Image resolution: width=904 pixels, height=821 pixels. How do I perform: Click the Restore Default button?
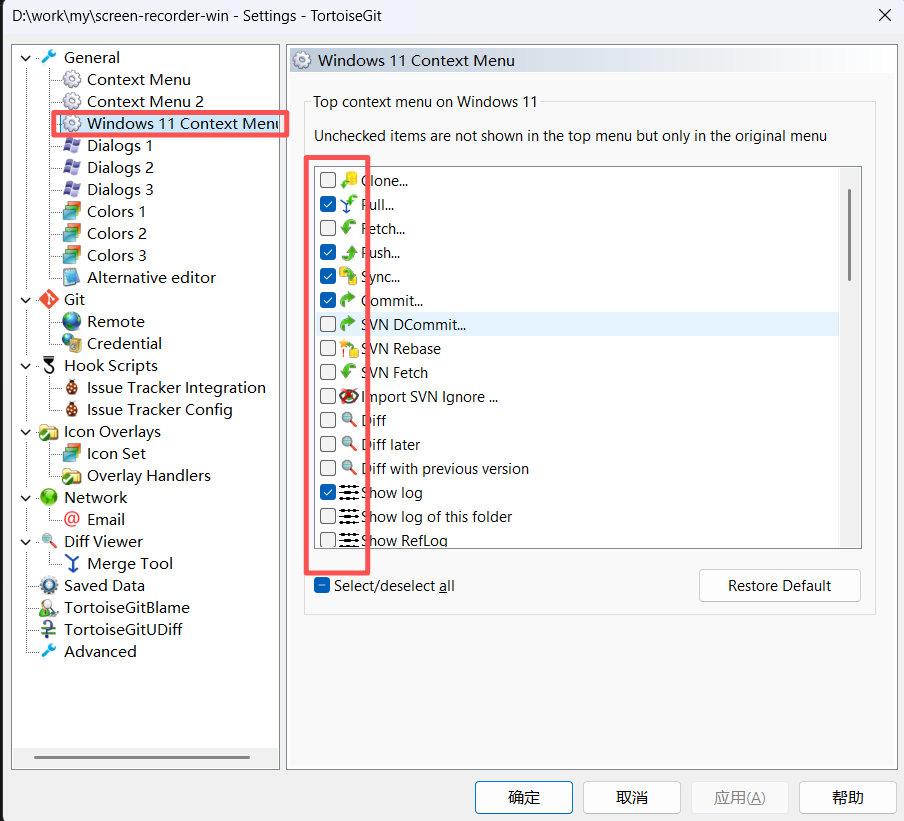[x=779, y=586]
